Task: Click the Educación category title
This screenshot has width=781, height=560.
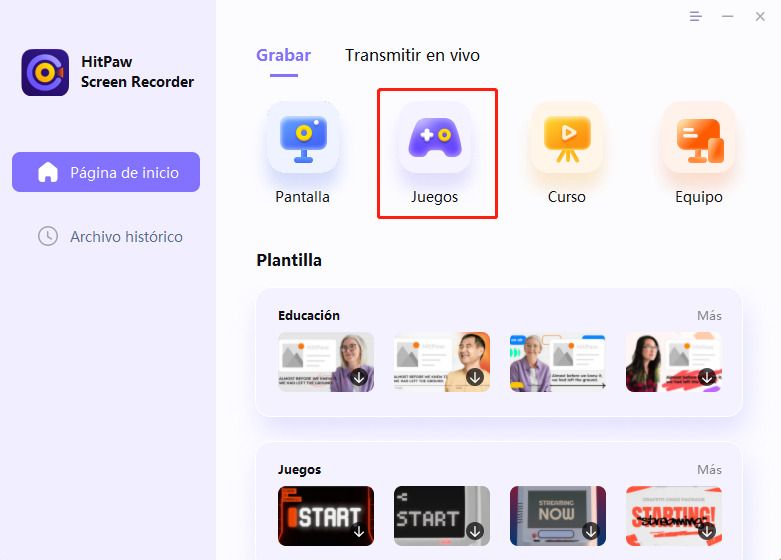Action: click(x=309, y=315)
